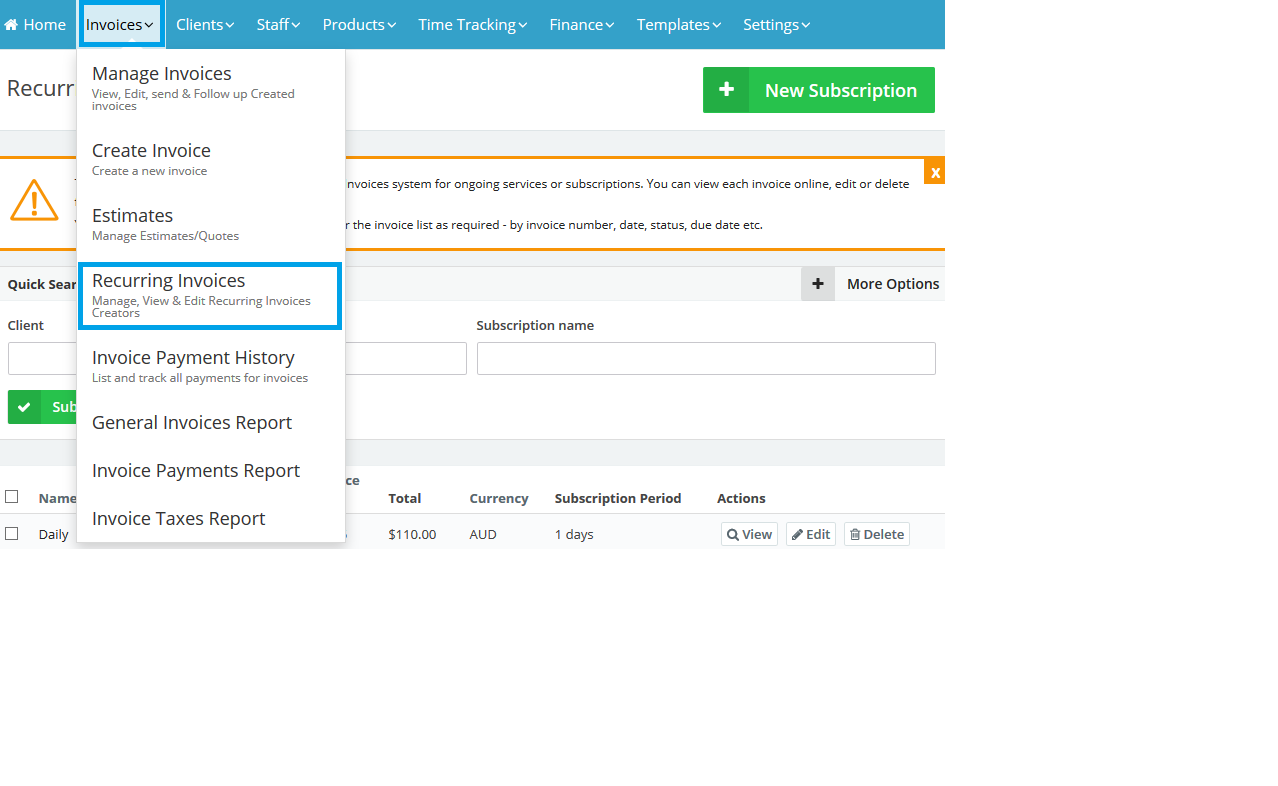Open the Time Tracking dropdown
Viewport: 1278px width, 786px height.
(x=474, y=25)
